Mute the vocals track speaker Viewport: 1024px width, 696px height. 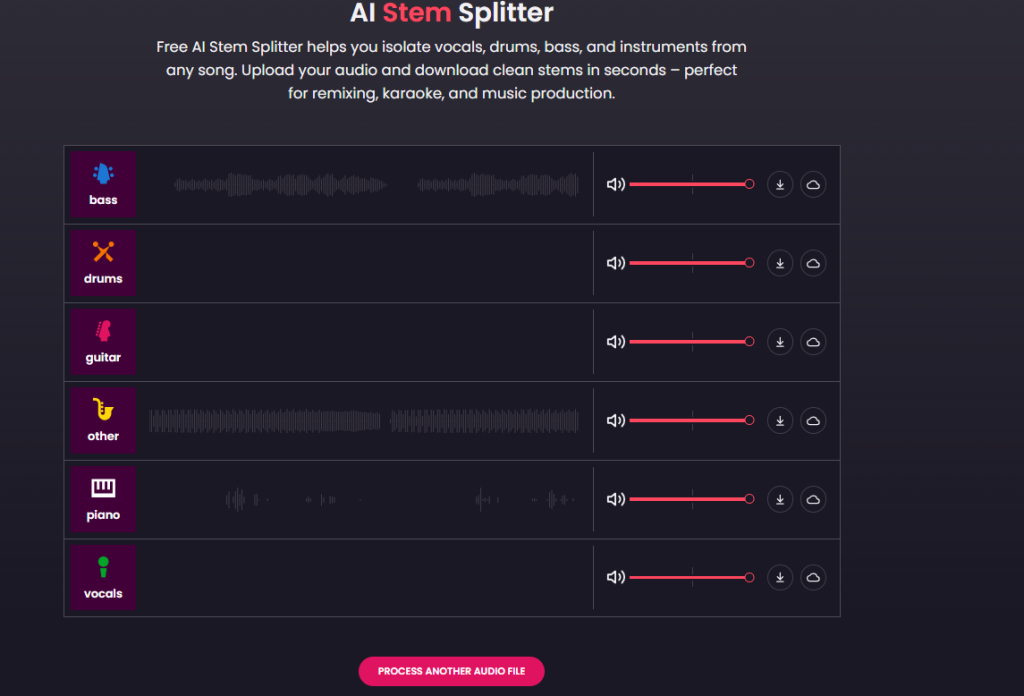(616, 577)
